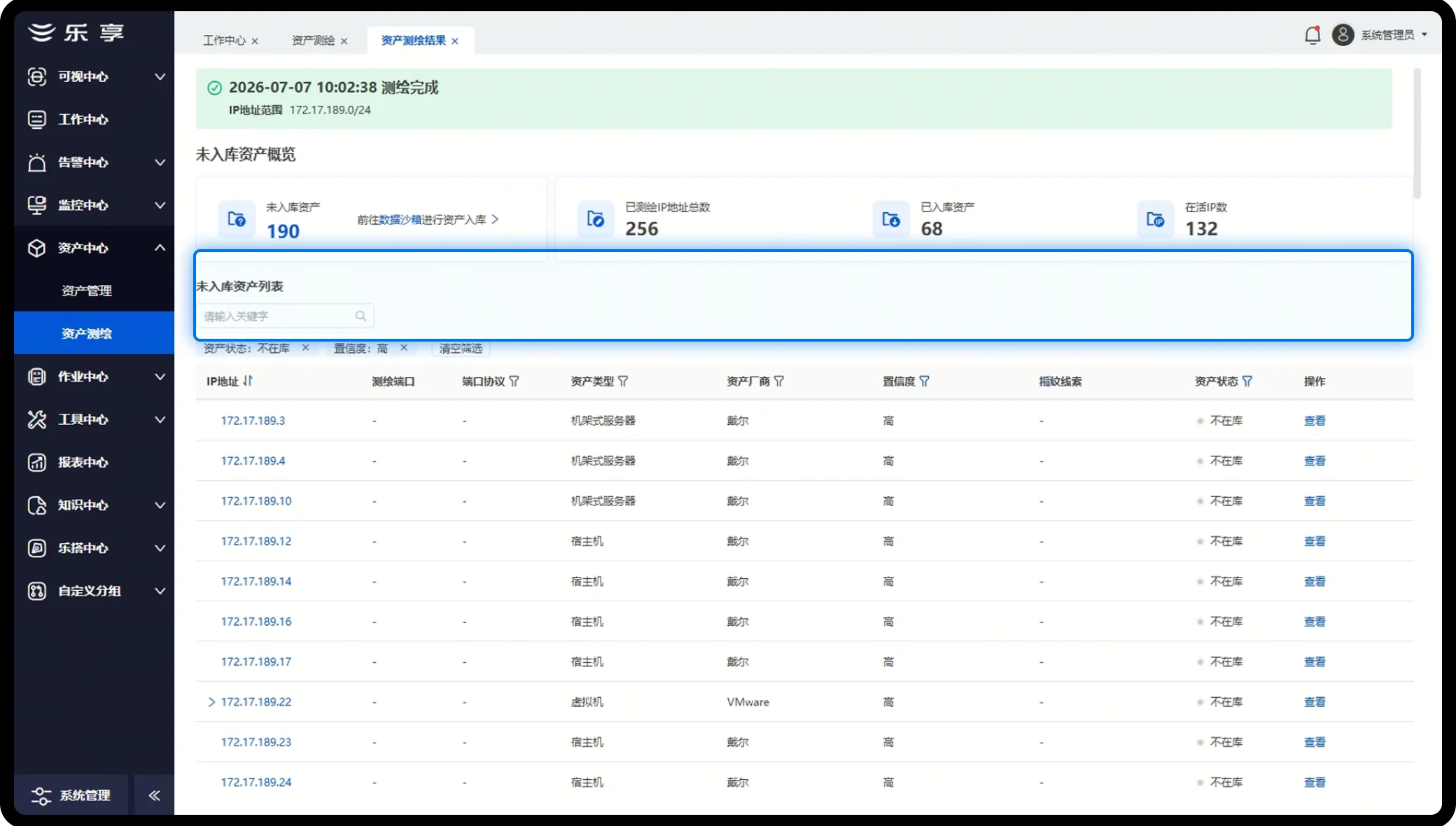Open 资产管理 submenu item

coord(87,290)
